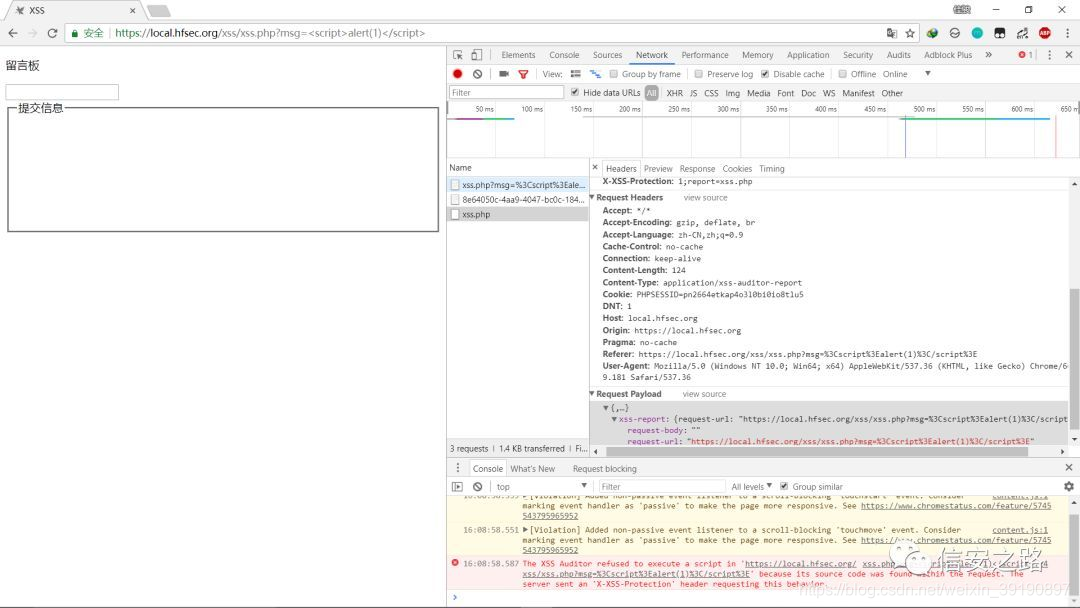Open network throttling Online dropdown
This screenshot has width=1080, height=608.
coord(907,74)
